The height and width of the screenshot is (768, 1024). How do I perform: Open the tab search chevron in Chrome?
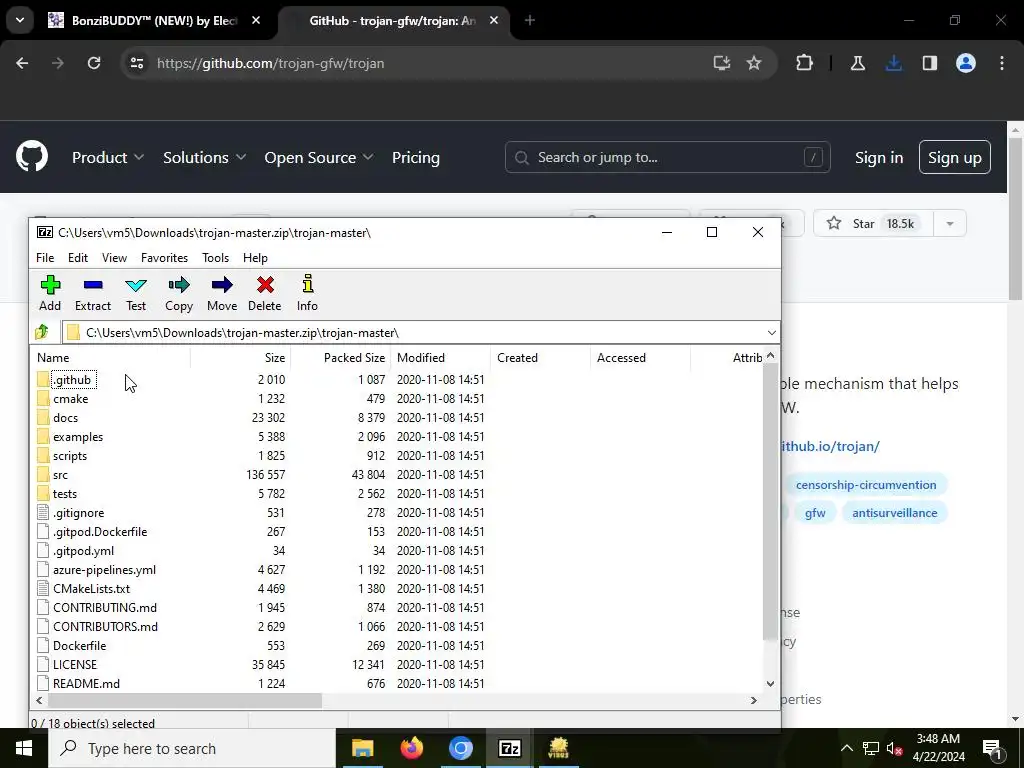coord(20,20)
